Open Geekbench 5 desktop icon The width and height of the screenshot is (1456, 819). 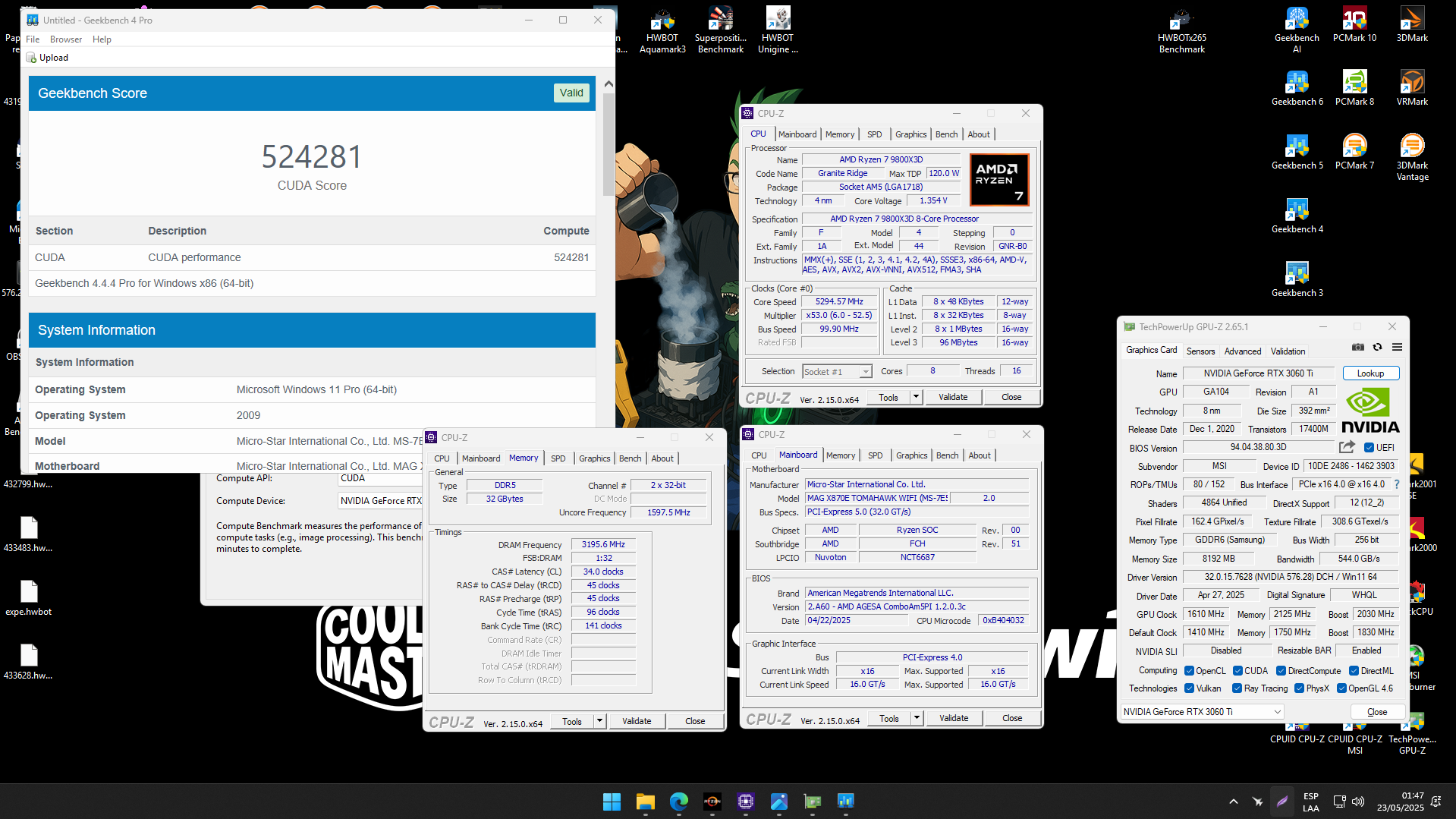click(1297, 152)
